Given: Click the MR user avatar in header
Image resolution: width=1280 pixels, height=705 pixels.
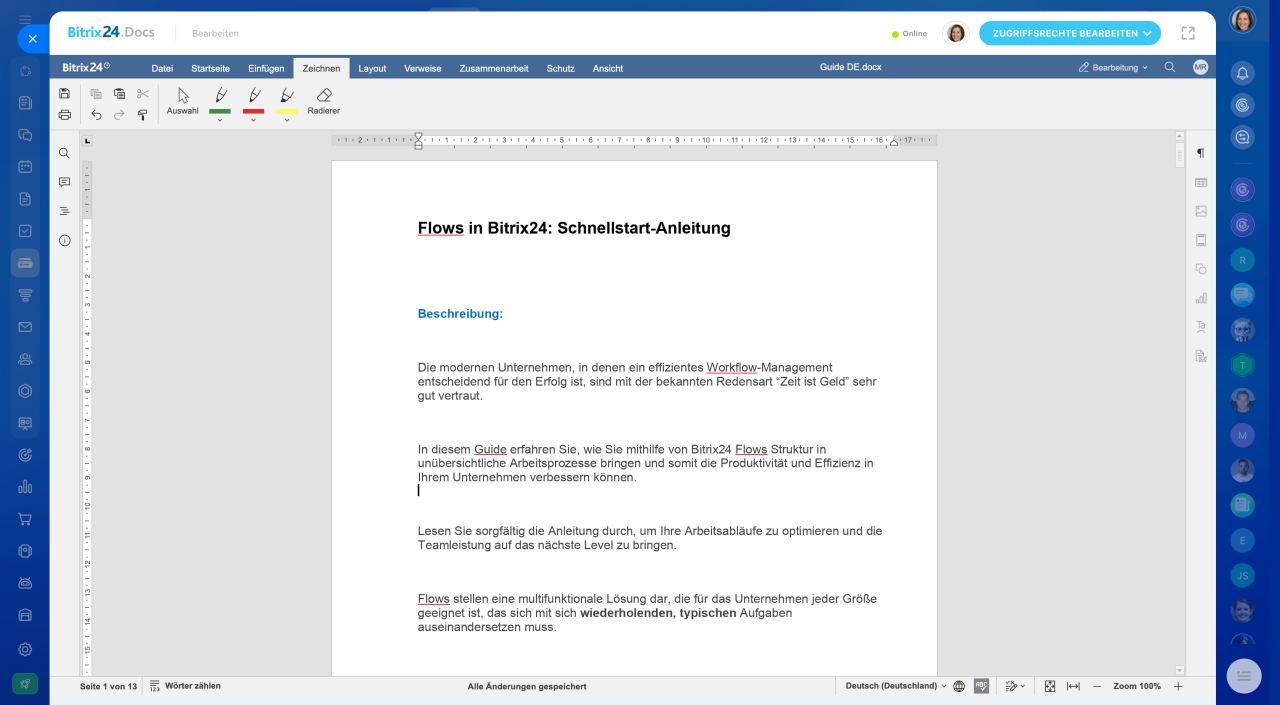Looking at the screenshot, I should click(1200, 67).
